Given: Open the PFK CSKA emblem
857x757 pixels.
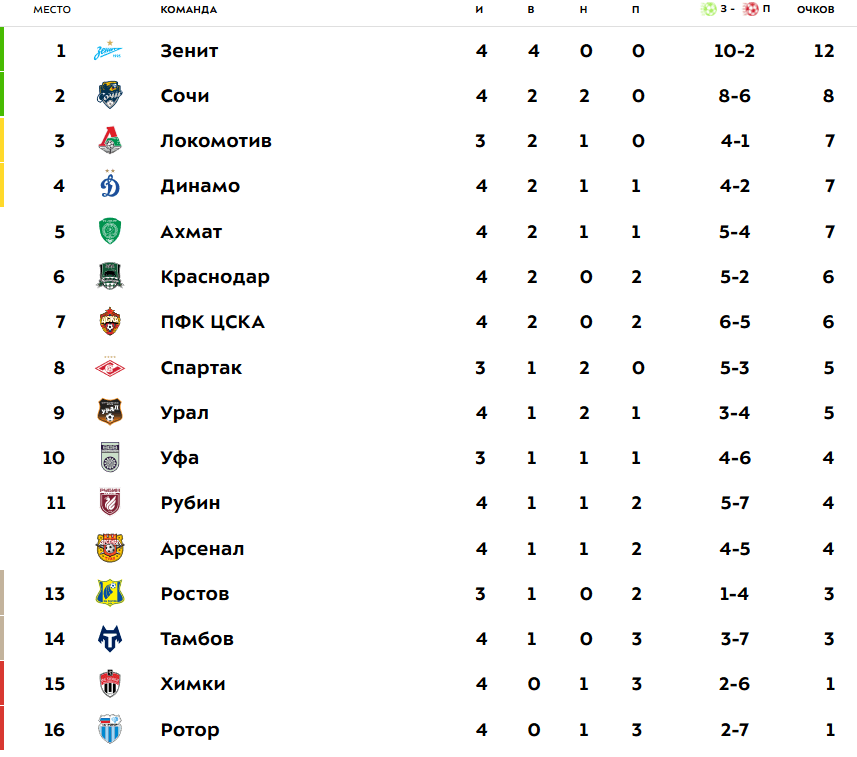Looking at the screenshot, I should tap(110, 321).
